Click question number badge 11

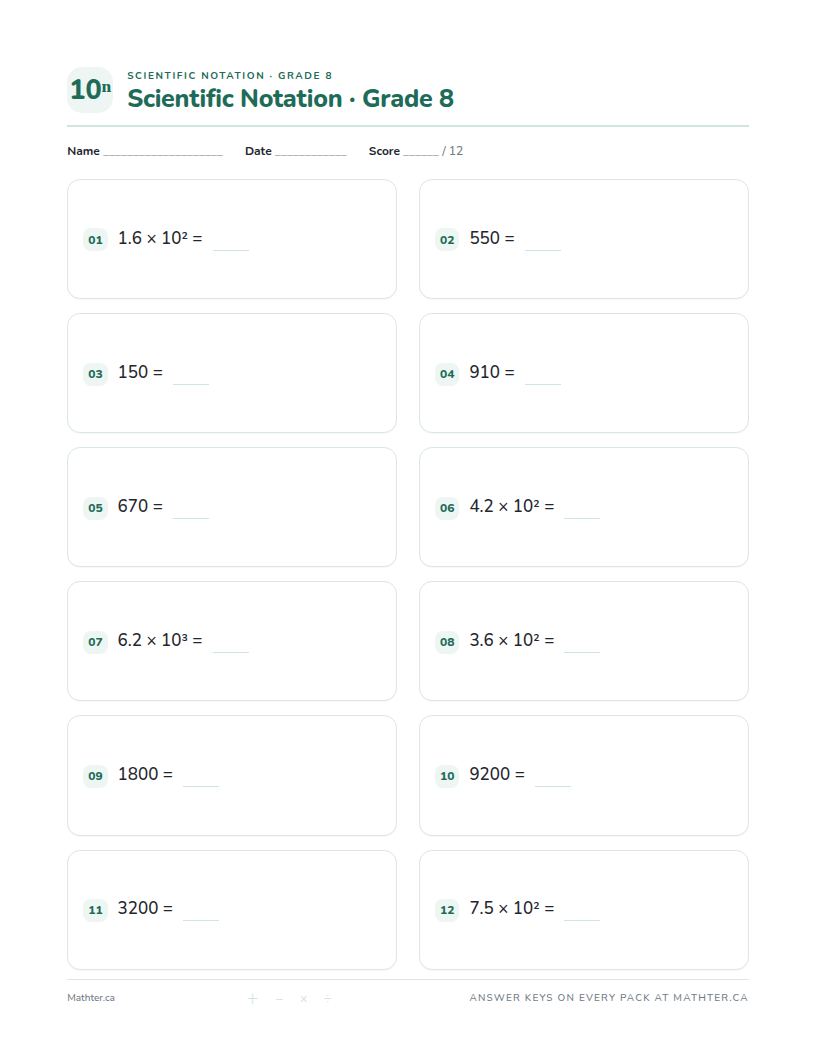[x=96, y=910]
